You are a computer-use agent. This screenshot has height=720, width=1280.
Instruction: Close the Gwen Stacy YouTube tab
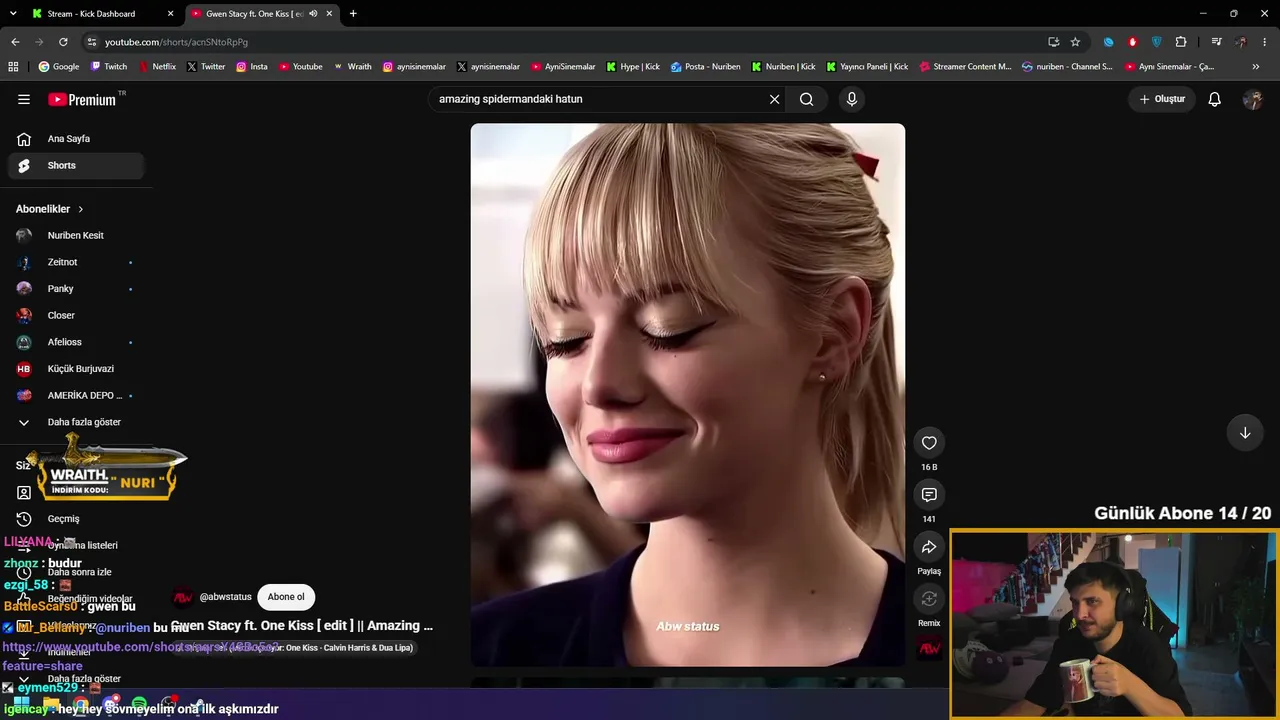[329, 14]
